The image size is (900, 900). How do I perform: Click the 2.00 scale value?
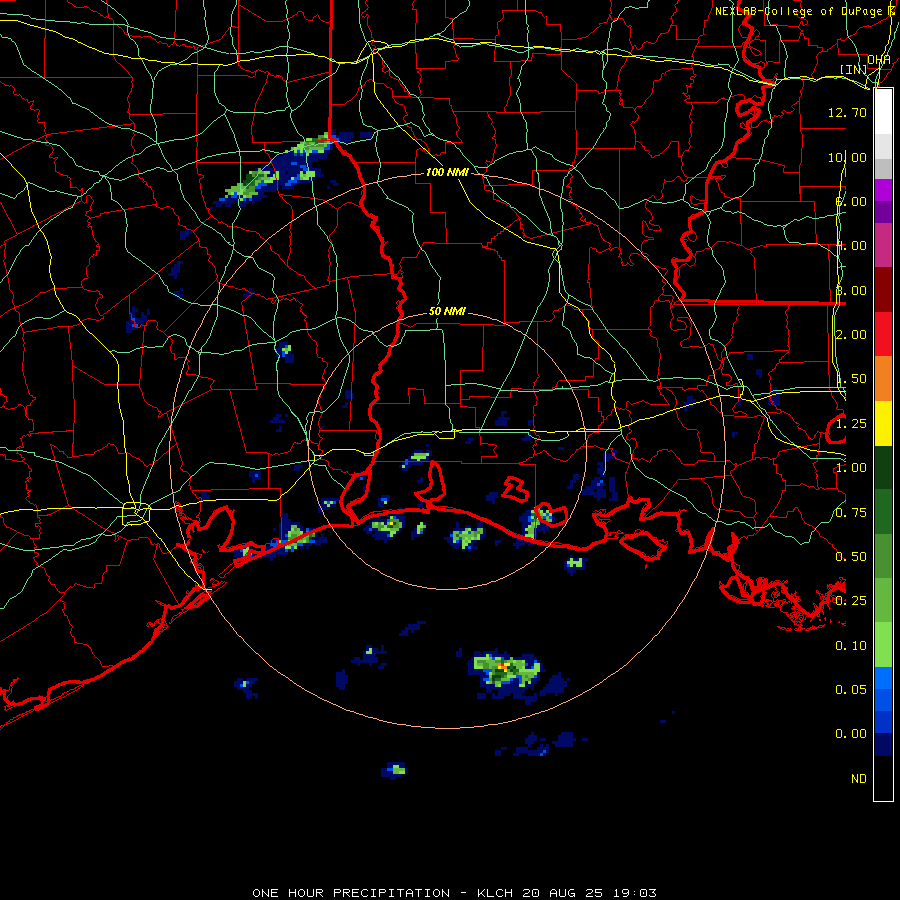point(851,335)
